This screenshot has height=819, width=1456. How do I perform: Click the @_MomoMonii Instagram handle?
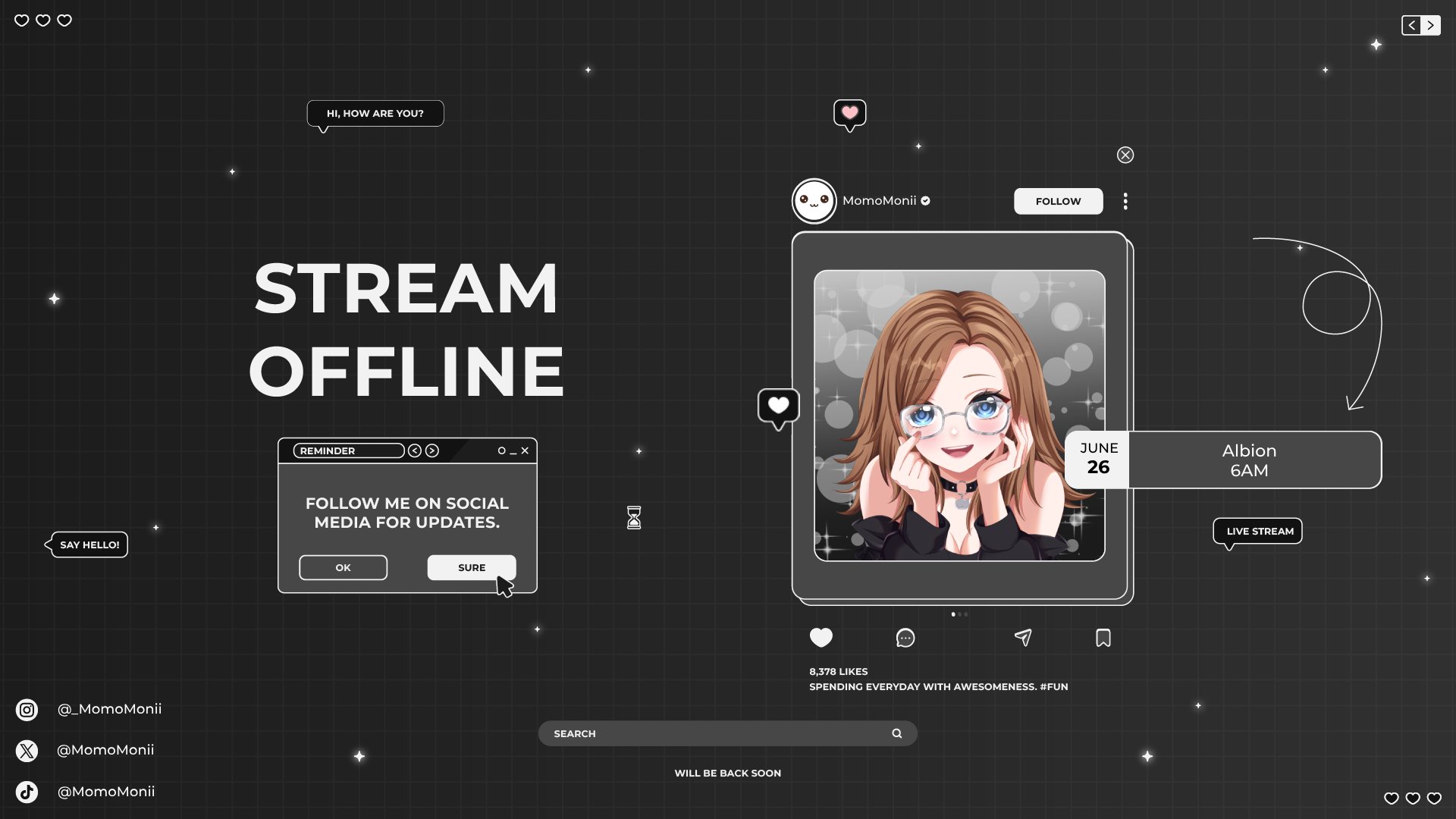(x=109, y=709)
